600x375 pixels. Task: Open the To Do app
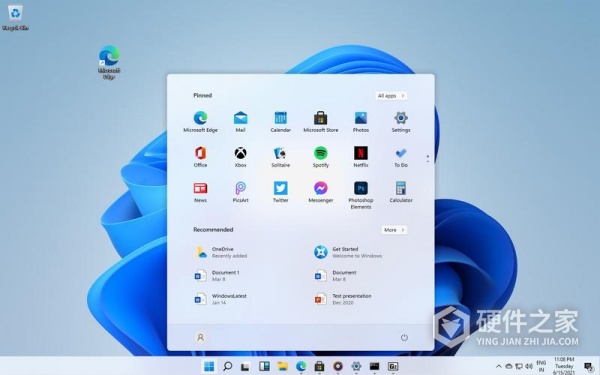(401, 157)
